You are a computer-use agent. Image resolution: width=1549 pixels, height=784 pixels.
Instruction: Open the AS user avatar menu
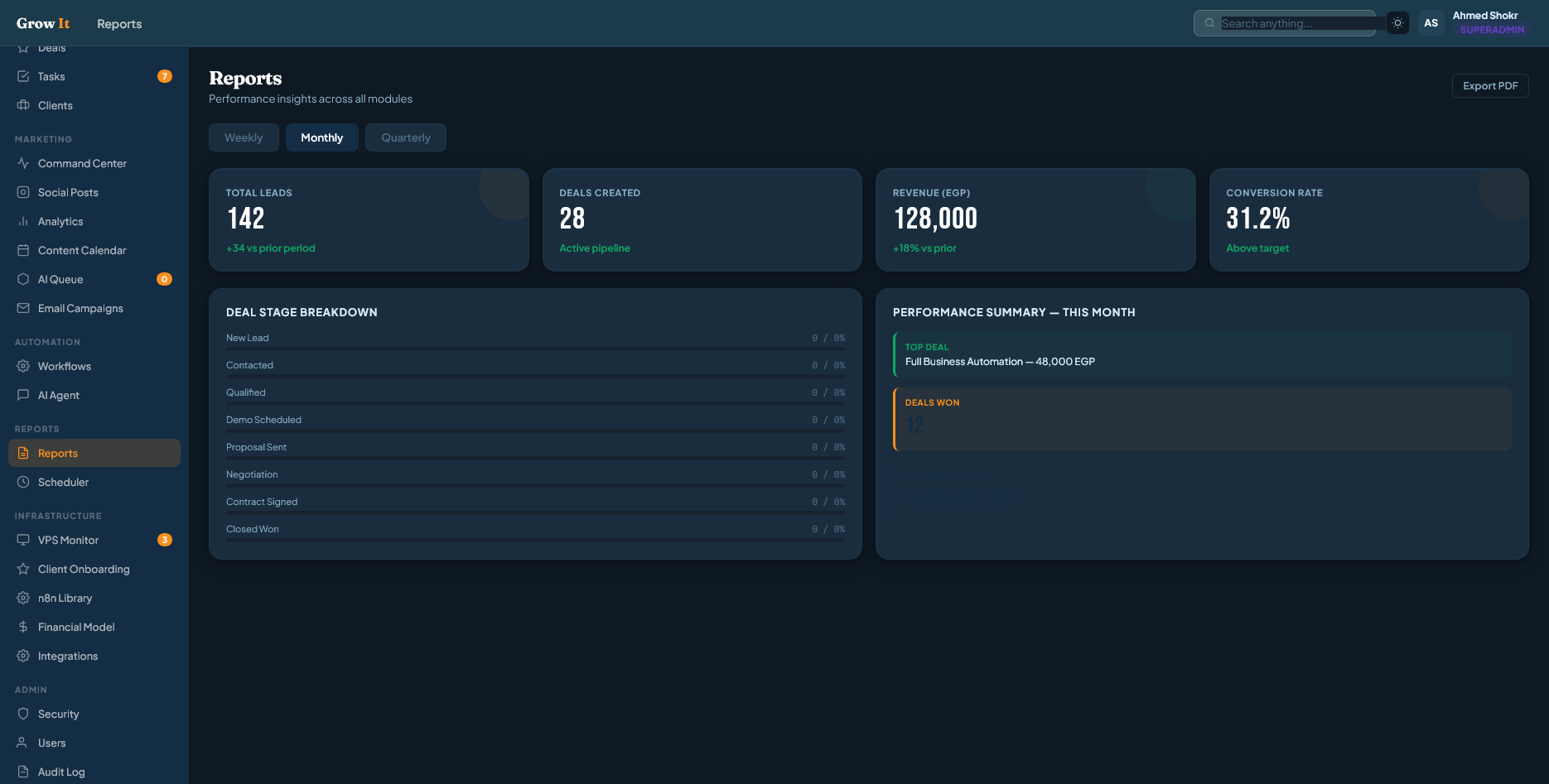pyautogui.click(x=1431, y=23)
